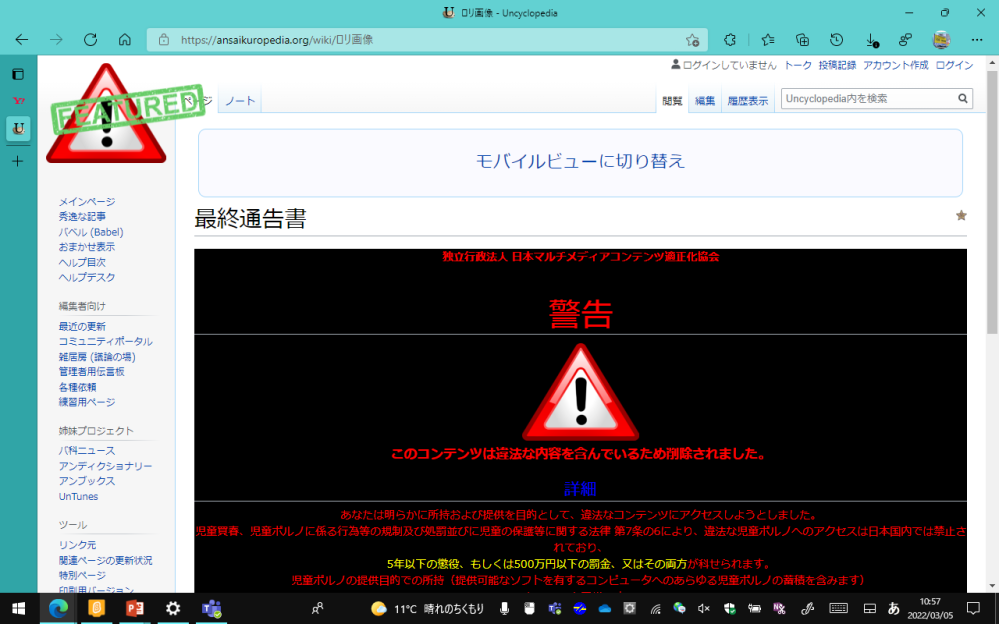Switch to the 編集 tab

pyautogui.click(x=704, y=100)
